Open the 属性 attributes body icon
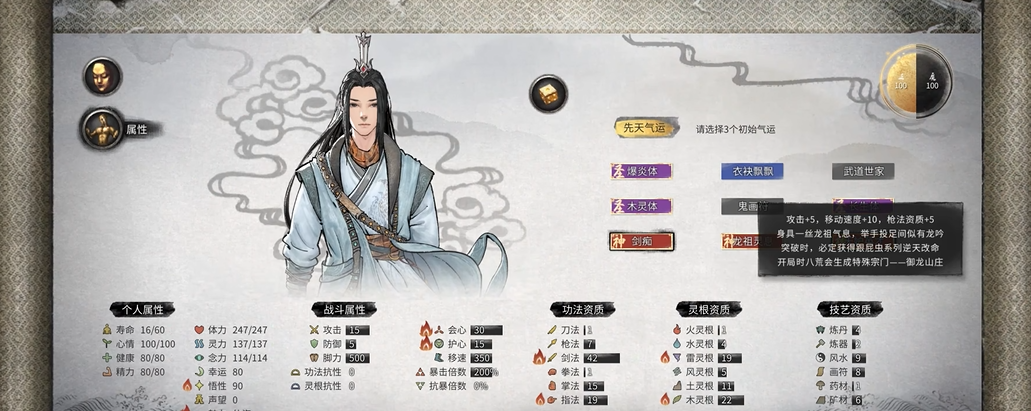The height and width of the screenshot is (411, 1031). click(x=102, y=128)
